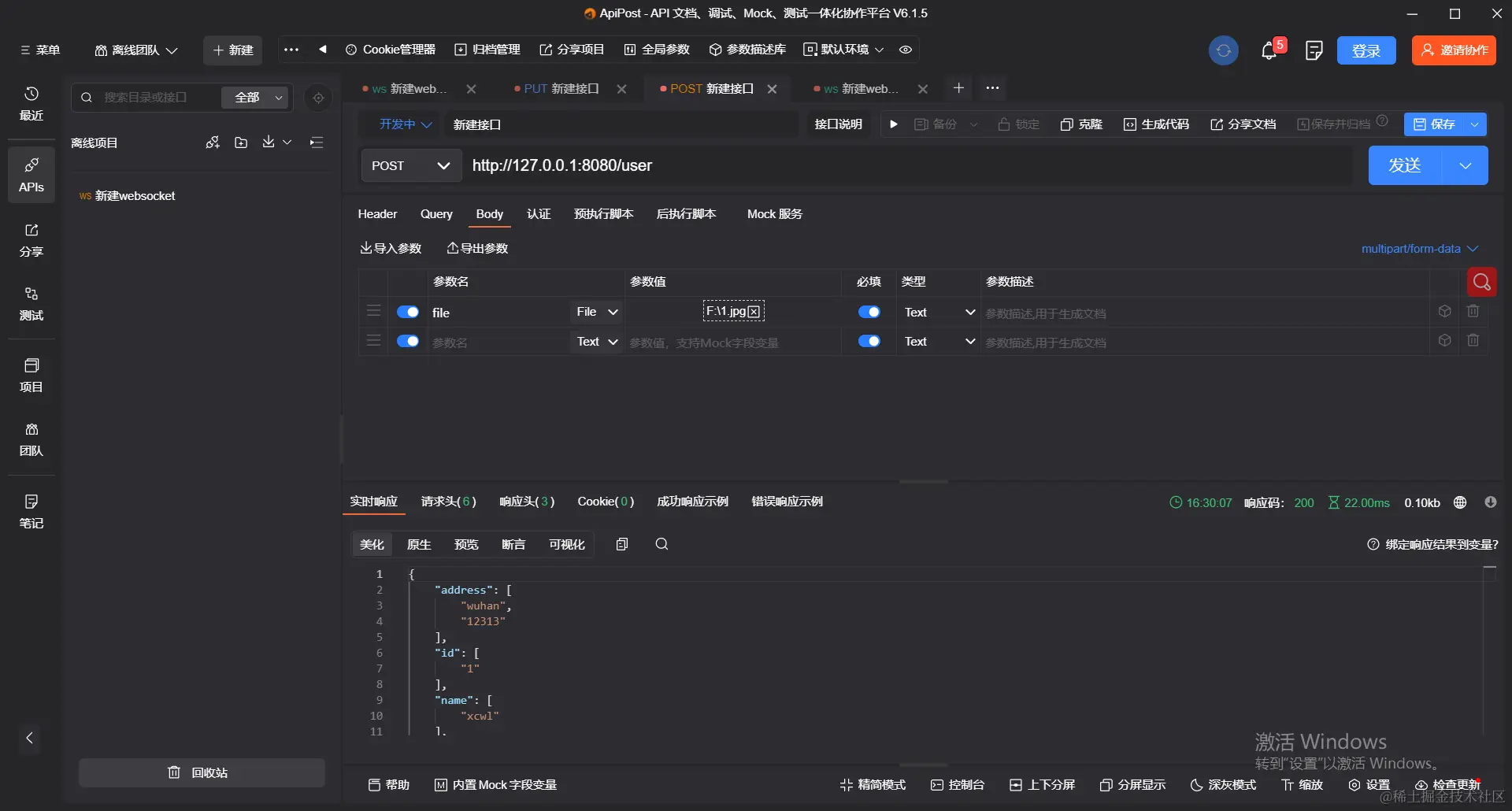1512x811 pixels.
Task: Click the import download icon in 离线项目
Action: coord(269,142)
